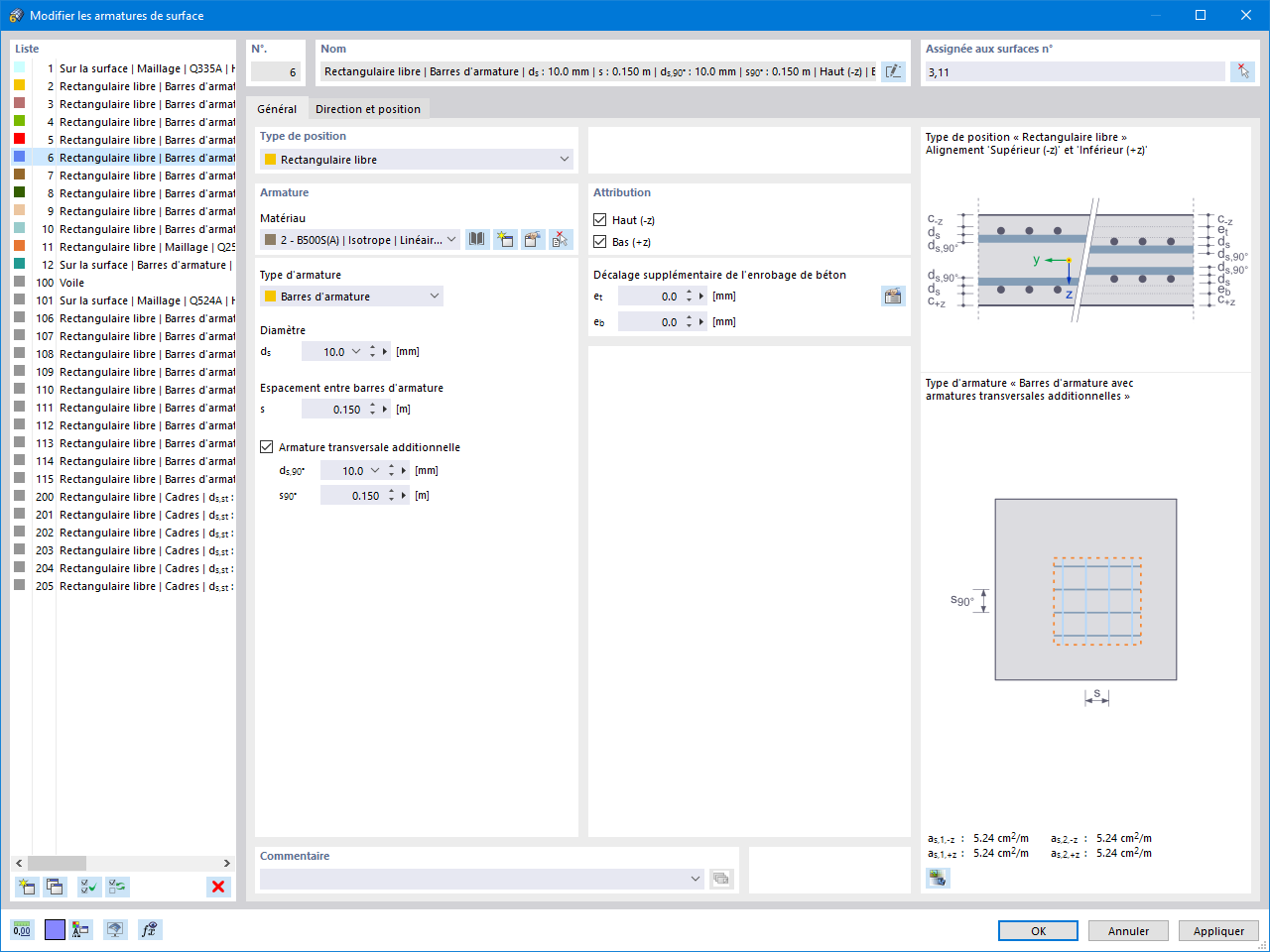Add a new surface reinforcement to list
This screenshot has width=1270, height=952.
click(27, 887)
